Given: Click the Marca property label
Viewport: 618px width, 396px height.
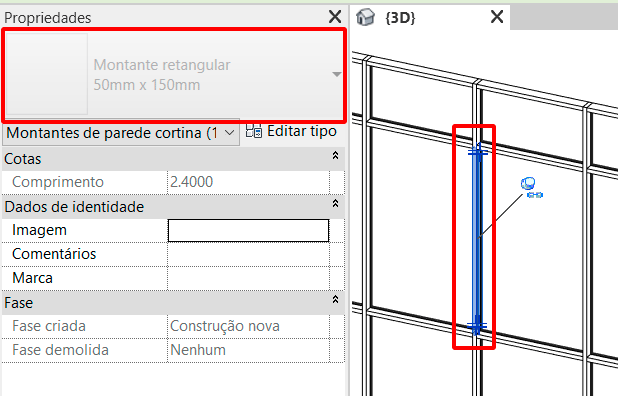Looking at the screenshot, I should coord(32,278).
